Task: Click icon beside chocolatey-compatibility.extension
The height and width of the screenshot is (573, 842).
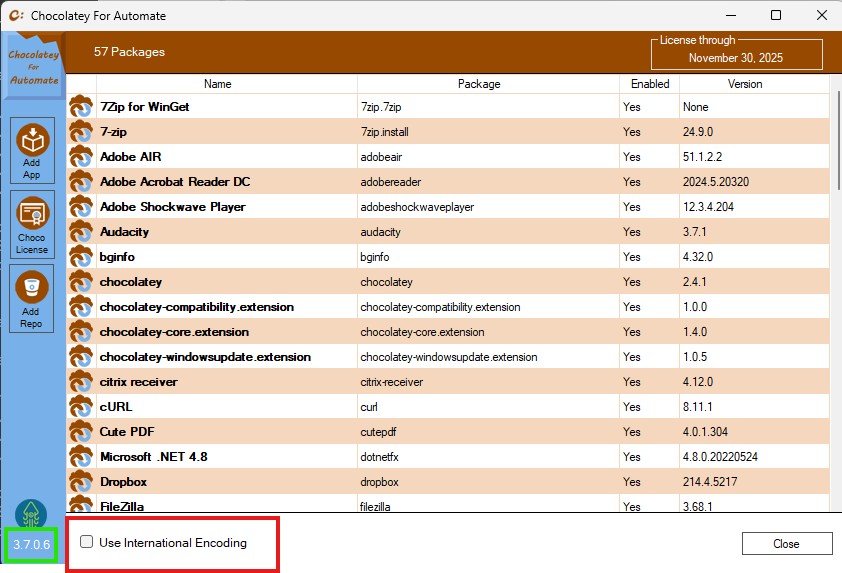Action: click(x=81, y=307)
